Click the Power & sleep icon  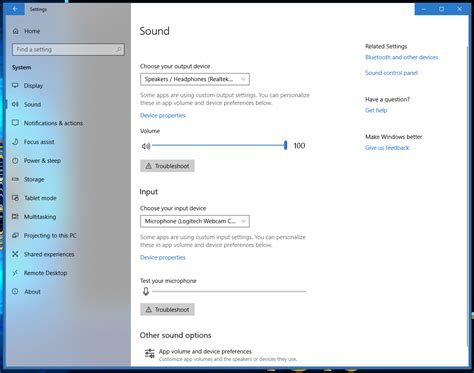tap(15, 161)
